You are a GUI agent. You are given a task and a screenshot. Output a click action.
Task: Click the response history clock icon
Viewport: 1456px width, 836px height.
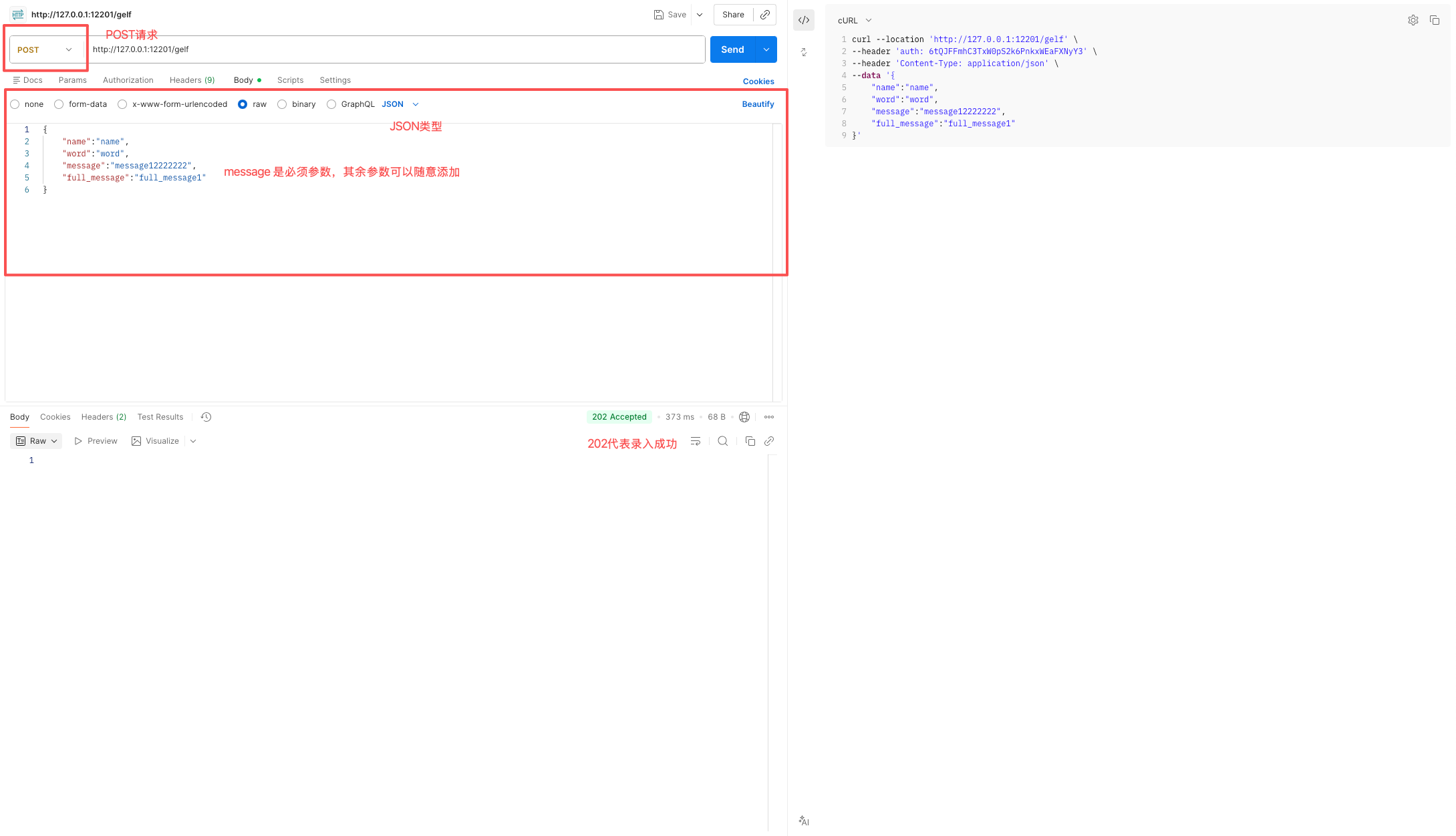206,417
